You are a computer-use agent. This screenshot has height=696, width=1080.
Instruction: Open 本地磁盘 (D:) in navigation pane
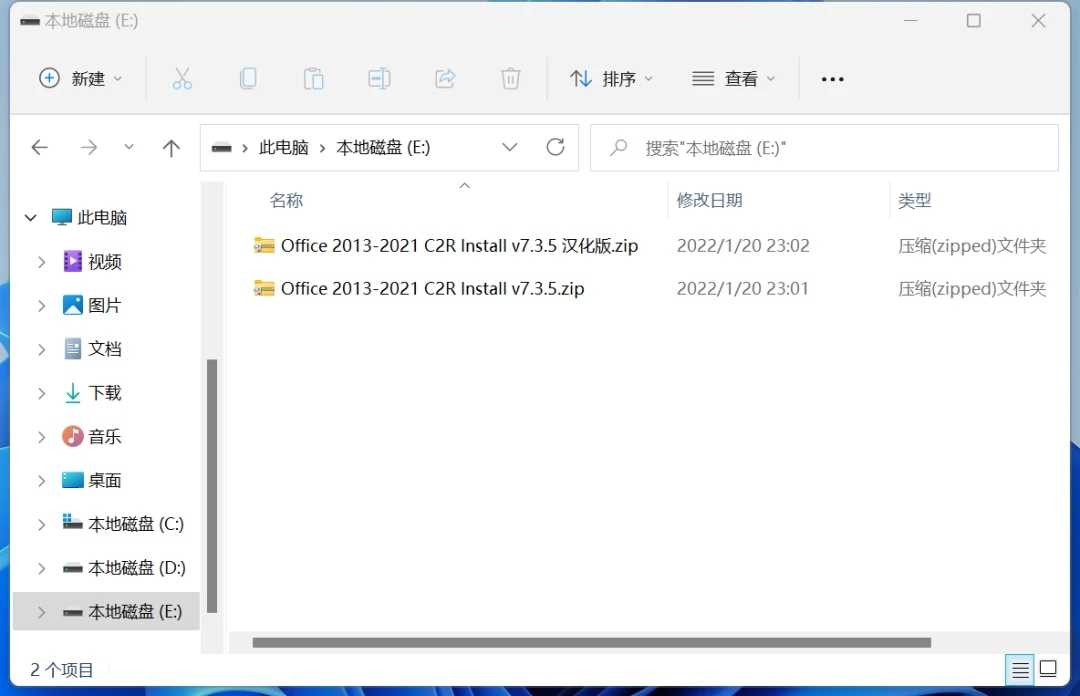pos(137,568)
